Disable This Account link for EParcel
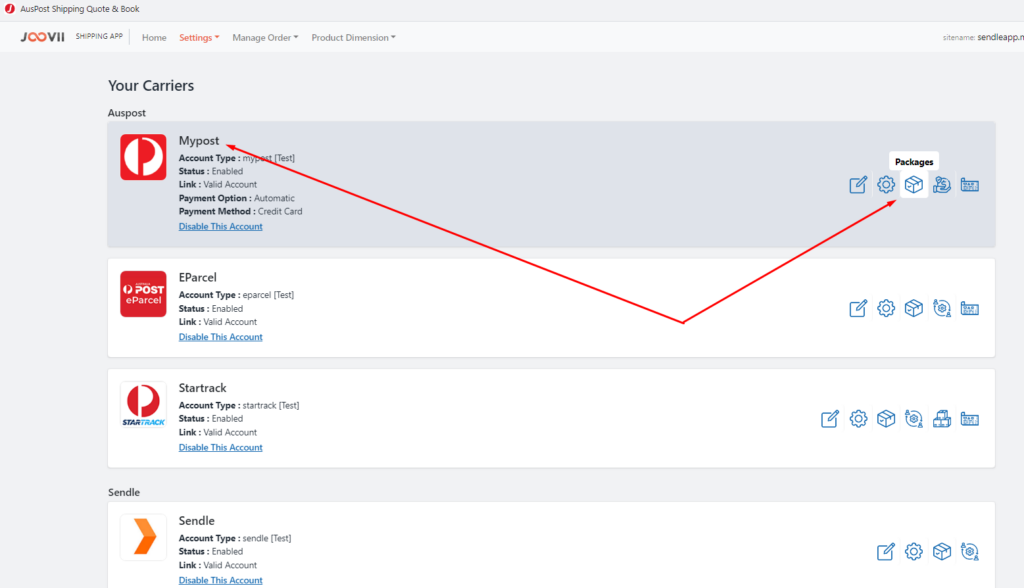The image size is (1024, 588). pyautogui.click(x=221, y=337)
